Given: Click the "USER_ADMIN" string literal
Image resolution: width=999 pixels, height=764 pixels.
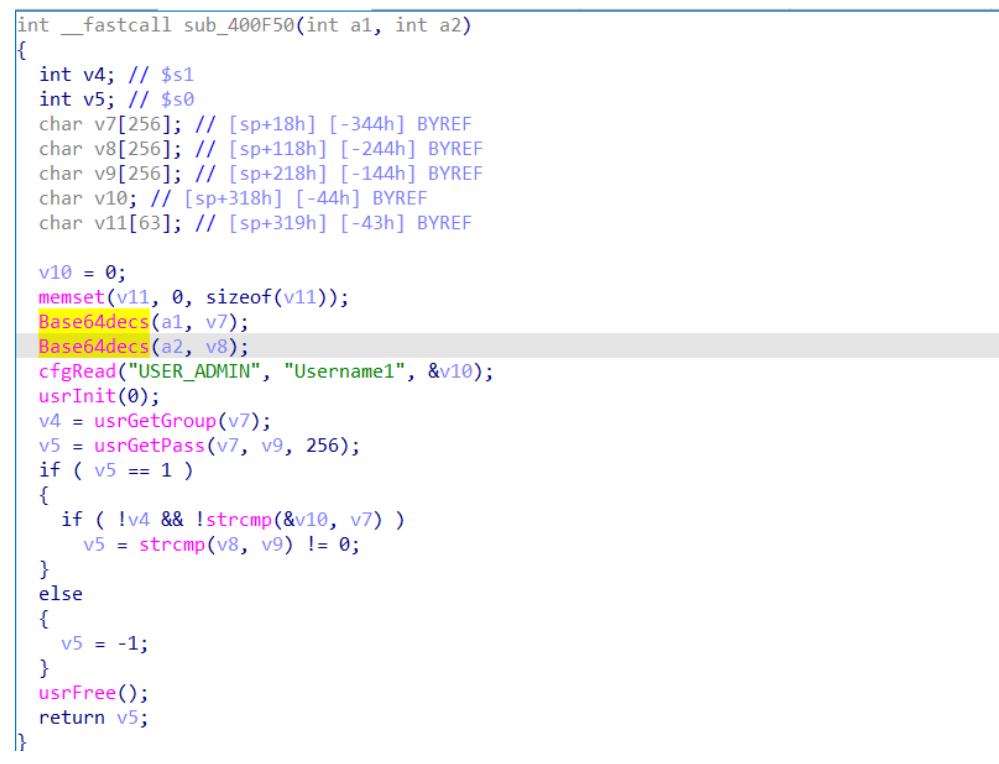Looking at the screenshot, I should click(194, 372).
